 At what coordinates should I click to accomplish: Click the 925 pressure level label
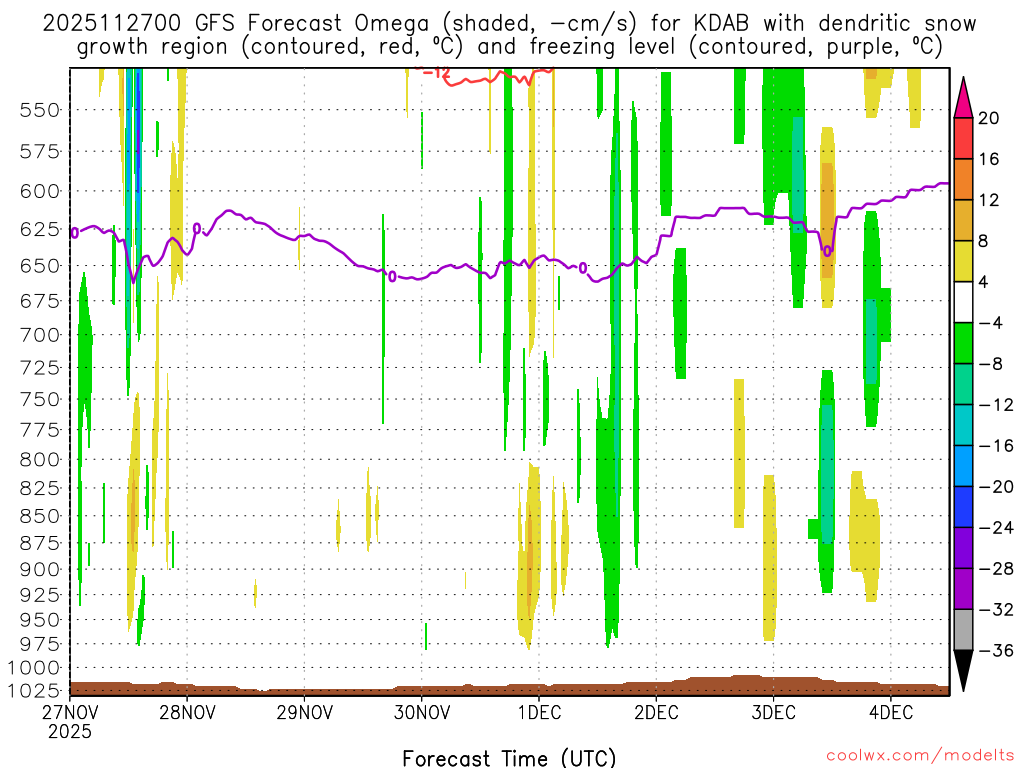[x=39, y=595]
